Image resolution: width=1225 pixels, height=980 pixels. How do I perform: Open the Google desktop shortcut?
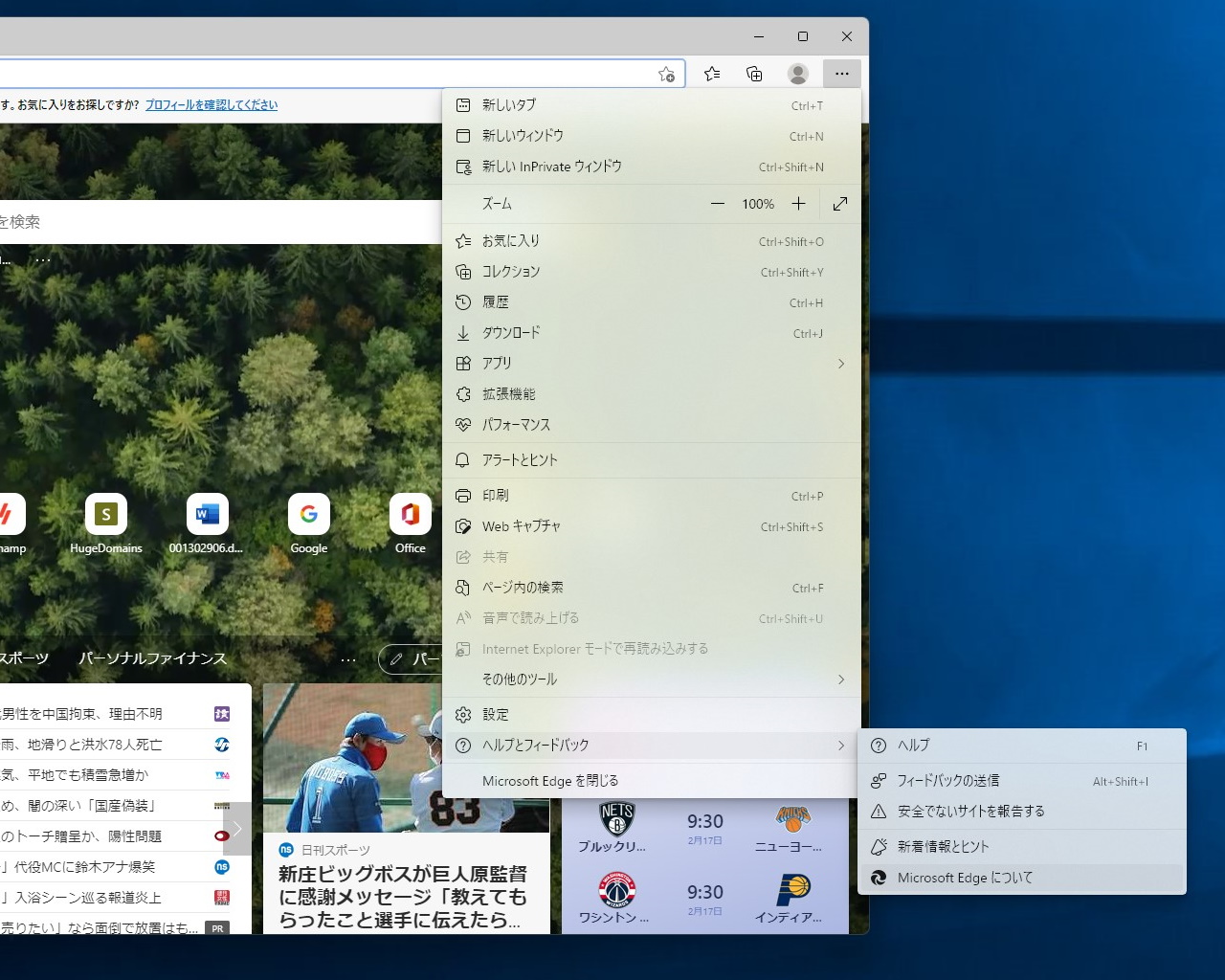[308, 514]
